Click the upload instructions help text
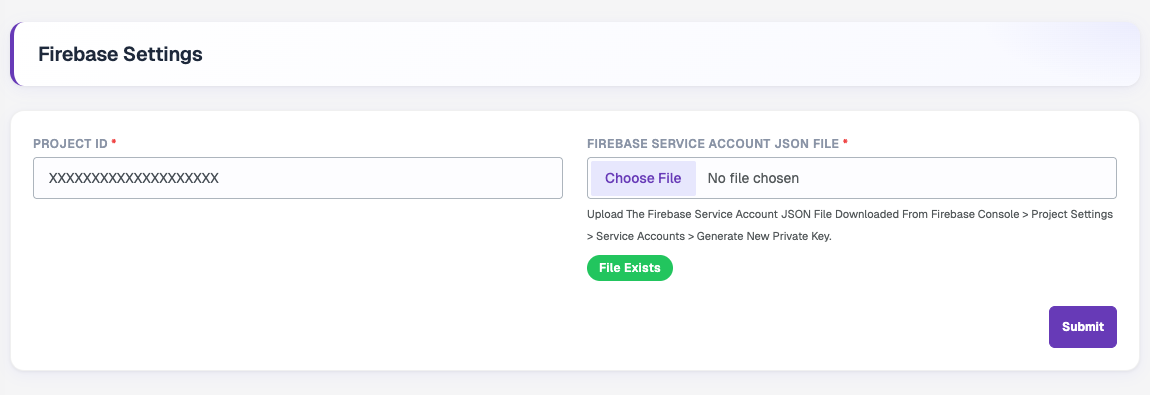 click(850, 226)
